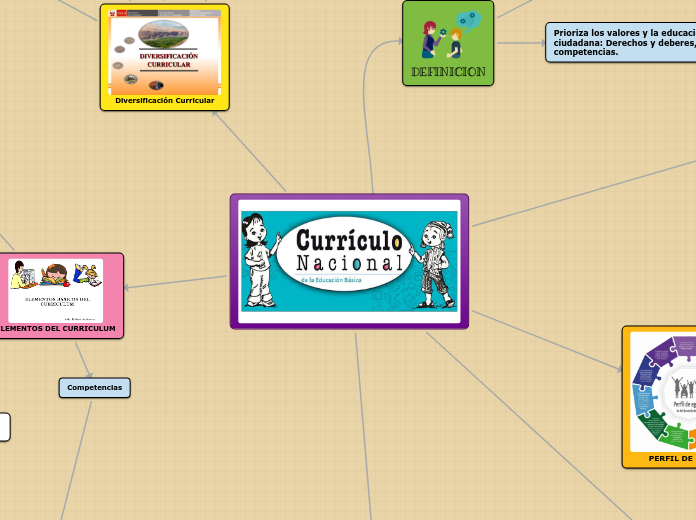
Task: Select the central Currículo Nacional node
Action: tap(349, 262)
